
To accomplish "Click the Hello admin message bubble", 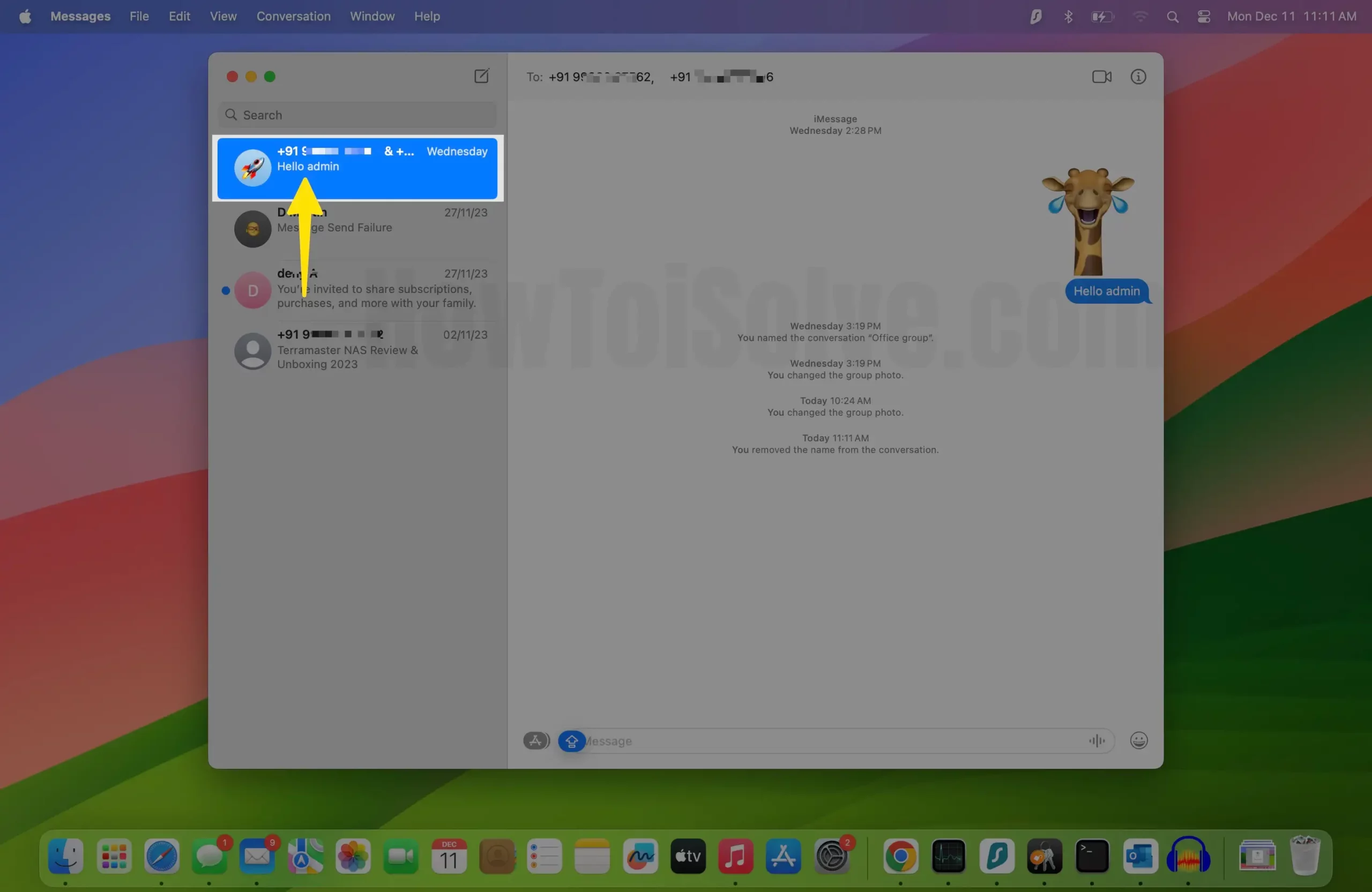I will click(1106, 291).
